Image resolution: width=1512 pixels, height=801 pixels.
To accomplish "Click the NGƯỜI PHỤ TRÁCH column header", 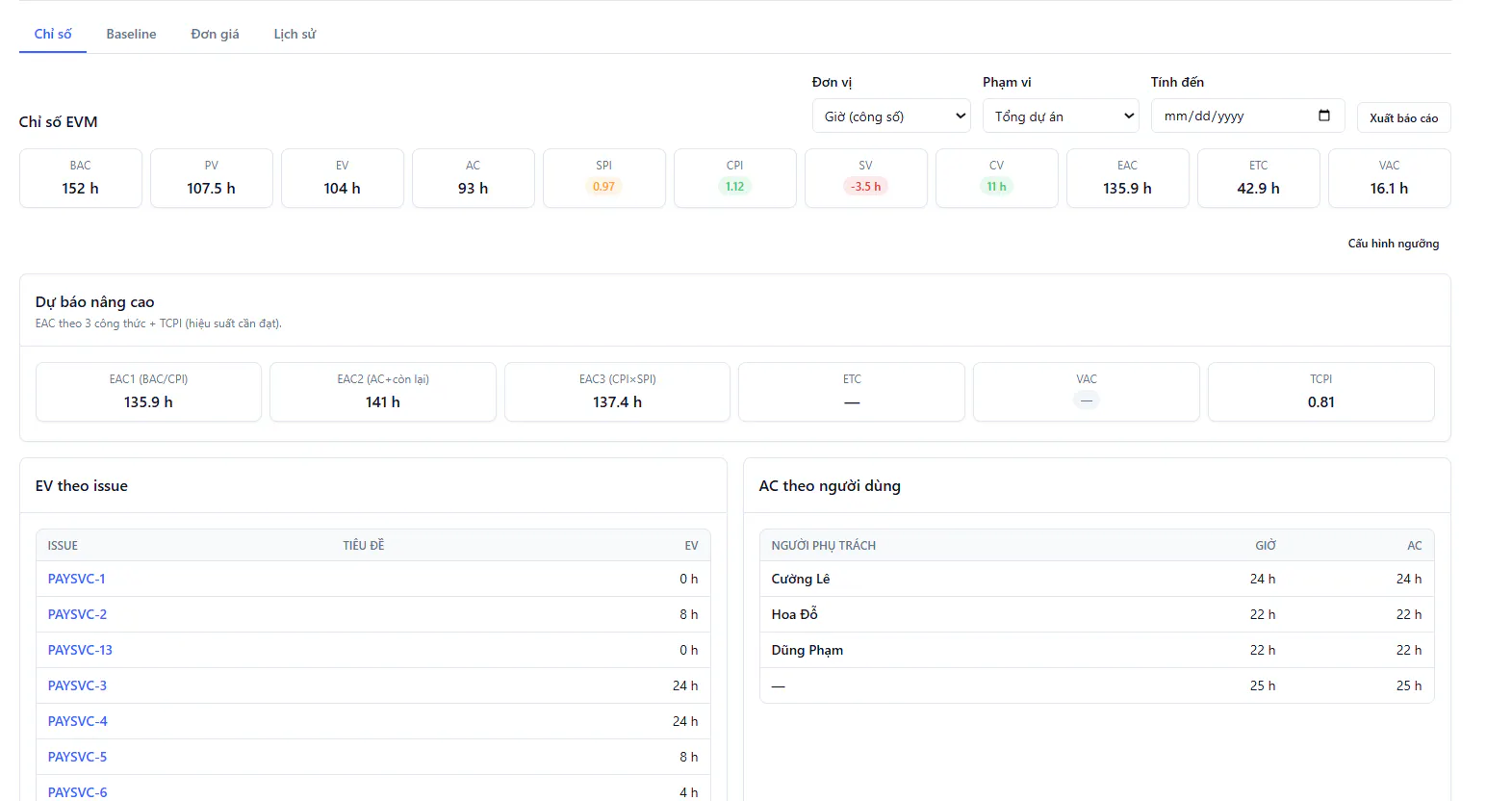I will 823,546.
